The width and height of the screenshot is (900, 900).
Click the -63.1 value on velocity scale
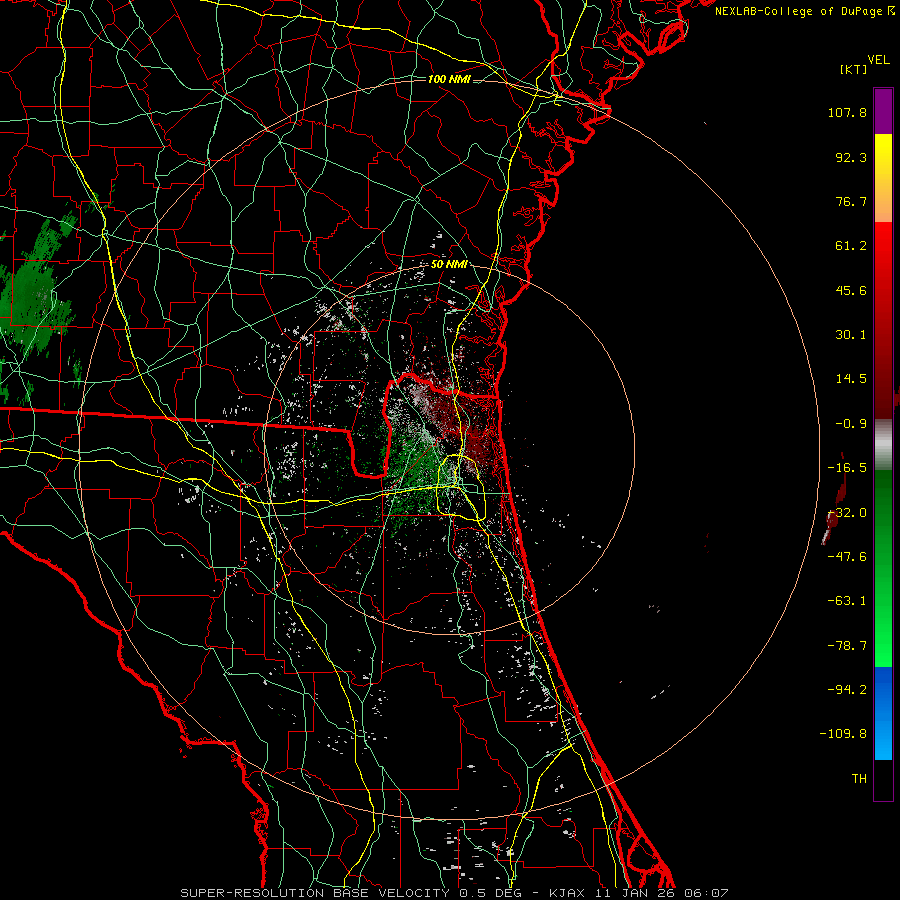click(x=847, y=601)
